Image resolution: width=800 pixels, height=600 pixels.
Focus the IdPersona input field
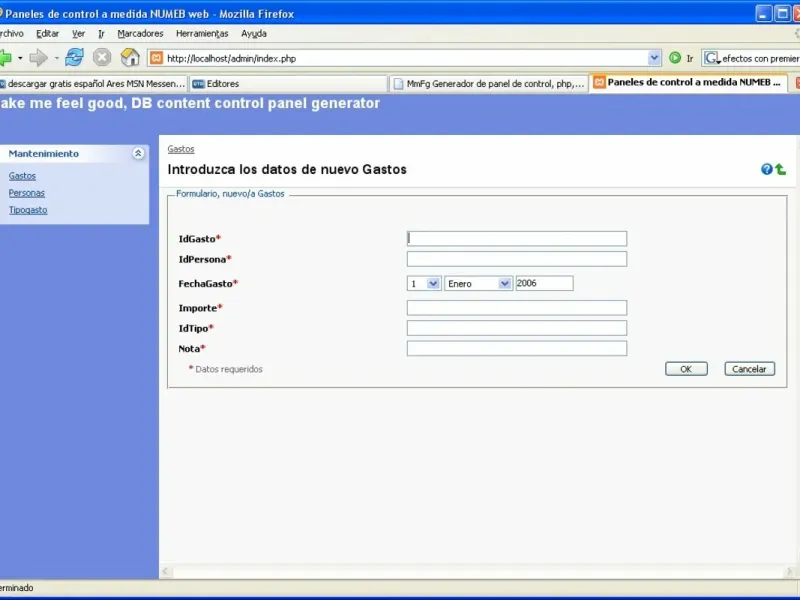pos(517,259)
